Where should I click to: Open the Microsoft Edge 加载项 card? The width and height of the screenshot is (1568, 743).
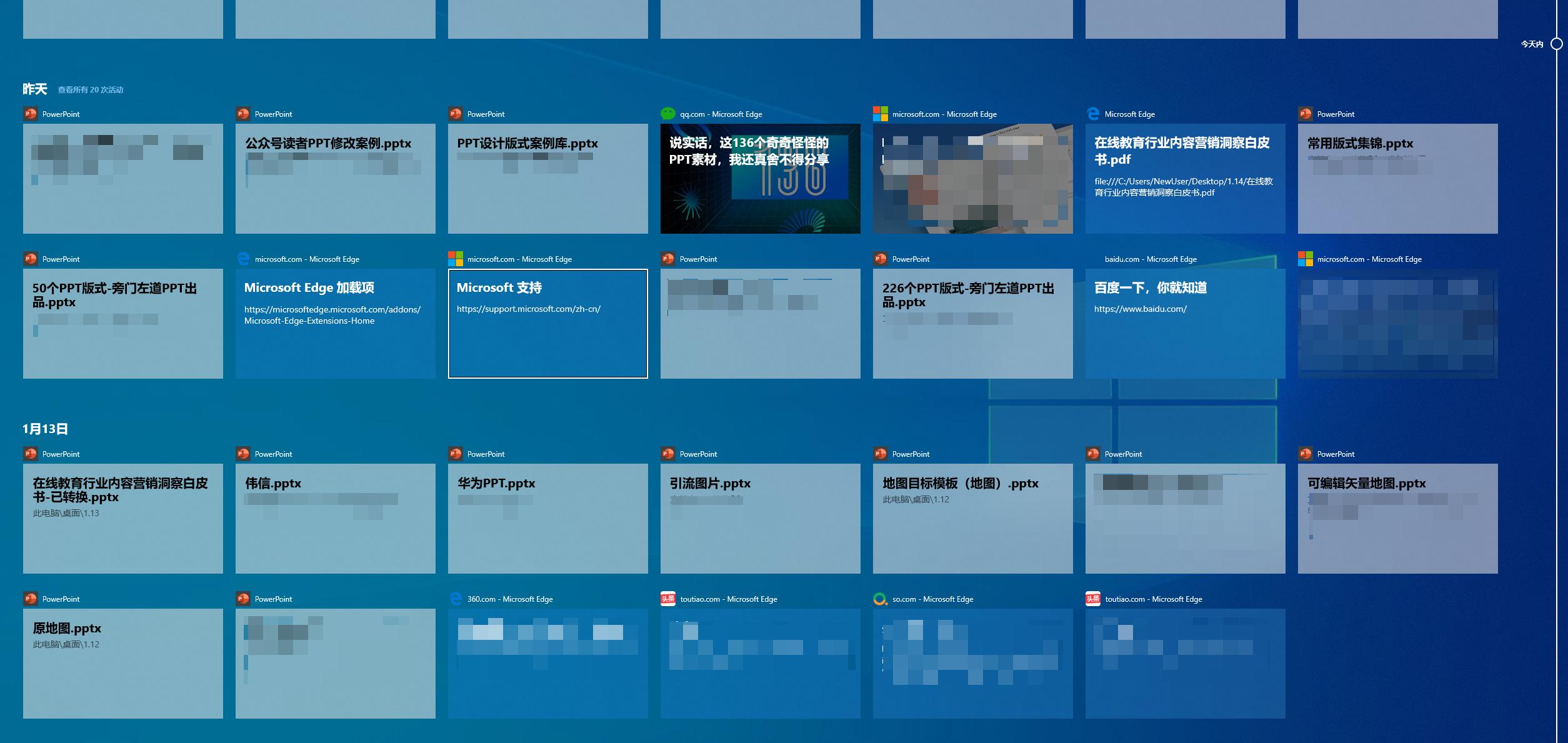(x=335, y=323)
